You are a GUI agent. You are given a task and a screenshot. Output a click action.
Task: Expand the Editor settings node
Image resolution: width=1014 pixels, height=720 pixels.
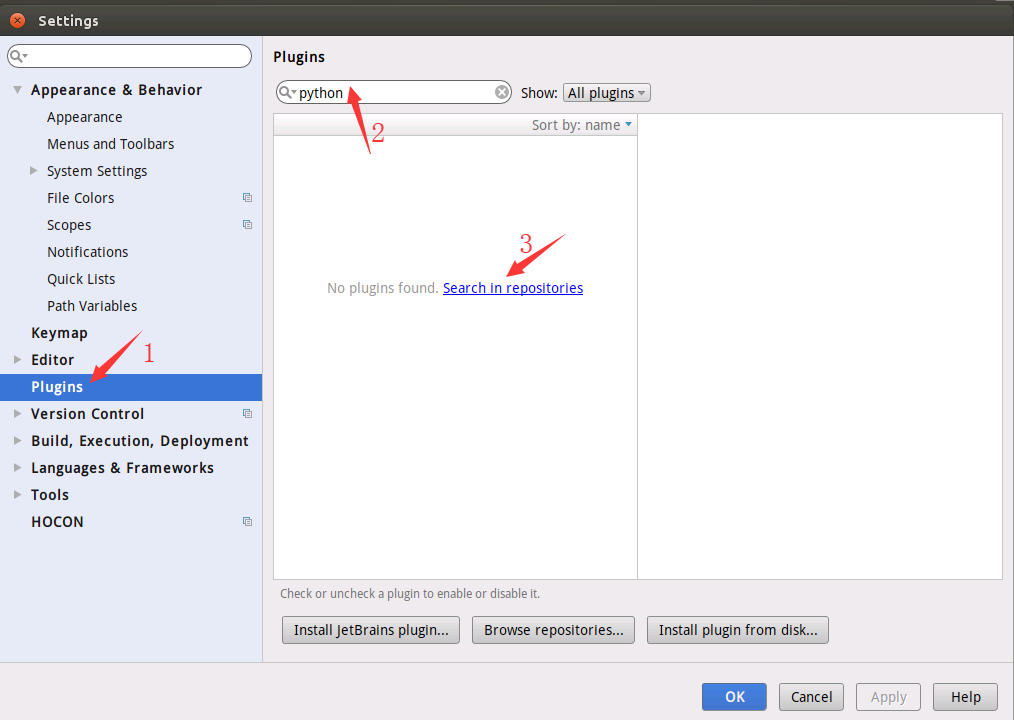pos(17,360)
